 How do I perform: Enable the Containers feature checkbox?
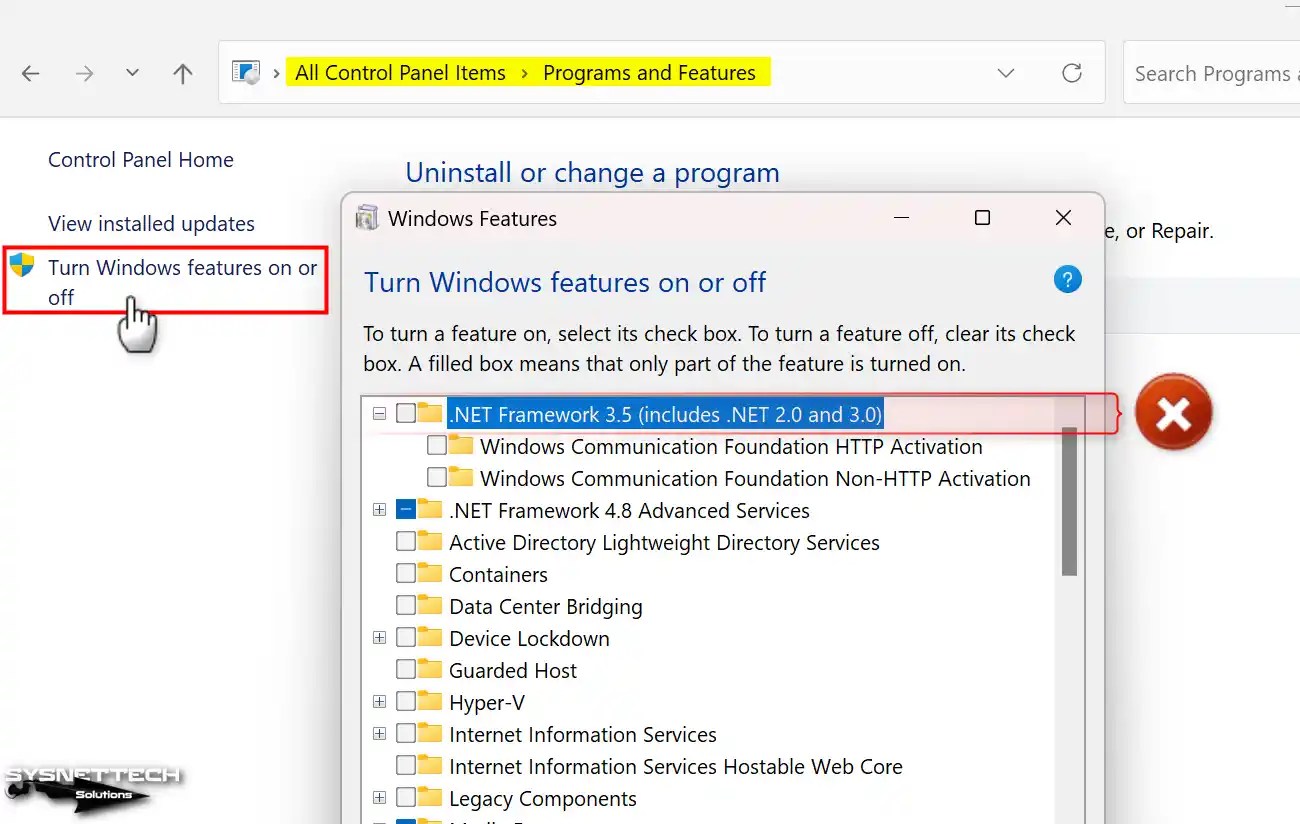[x=406, y=574]
